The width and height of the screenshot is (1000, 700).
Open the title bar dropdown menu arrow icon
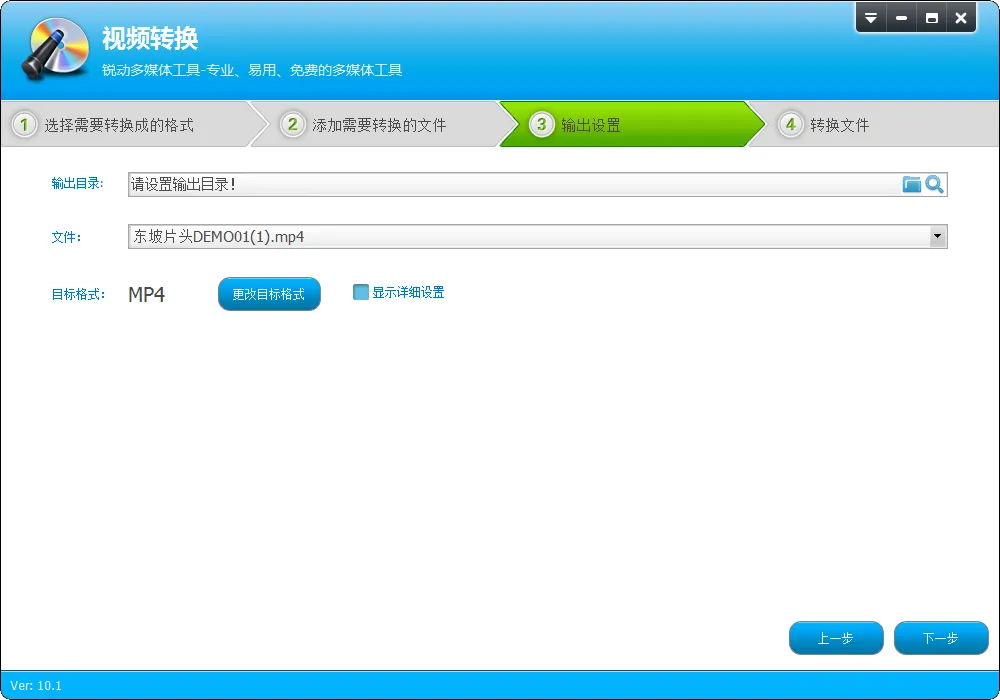(871, 18)
